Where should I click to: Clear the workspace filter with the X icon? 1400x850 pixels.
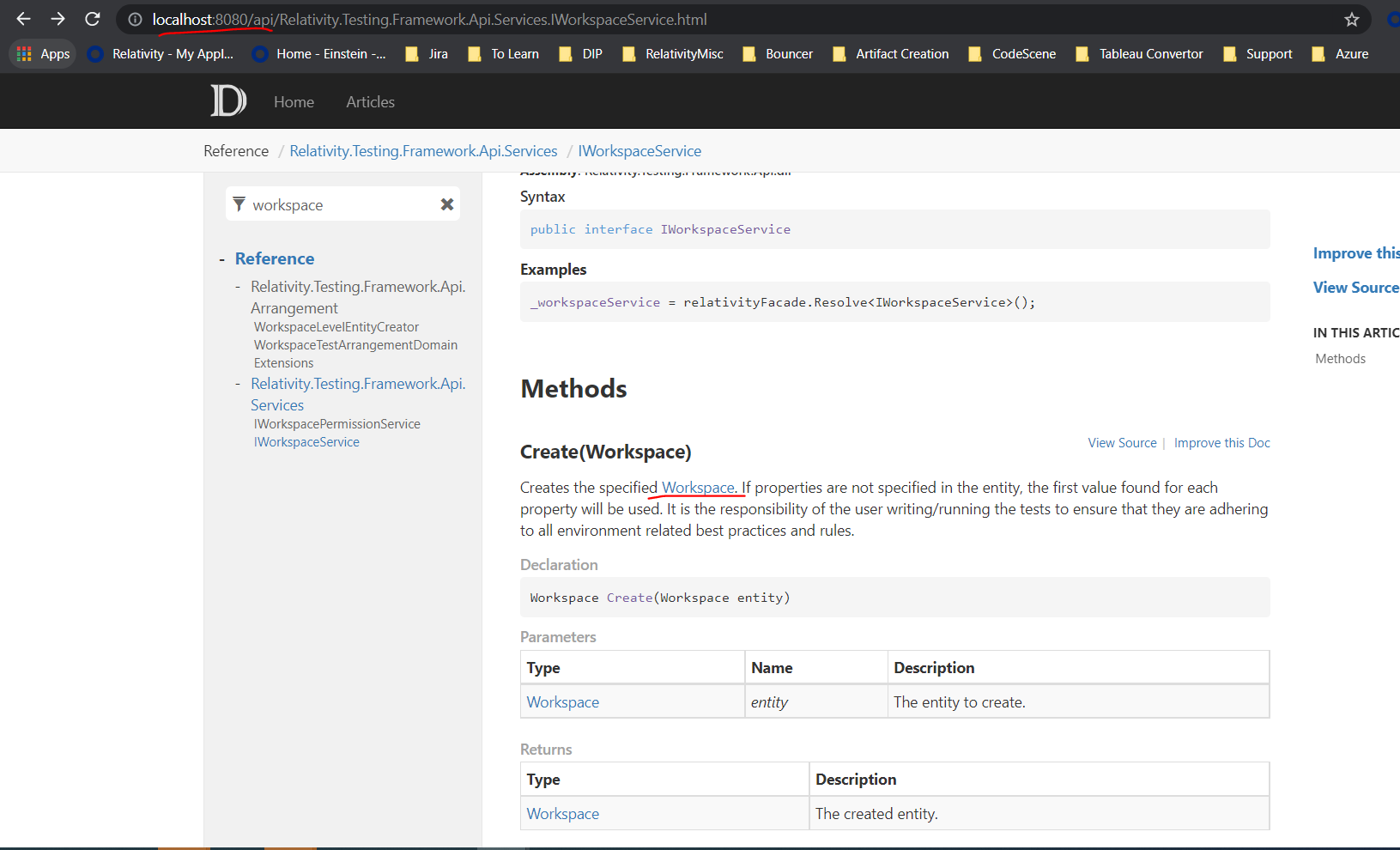pos(446,204)
